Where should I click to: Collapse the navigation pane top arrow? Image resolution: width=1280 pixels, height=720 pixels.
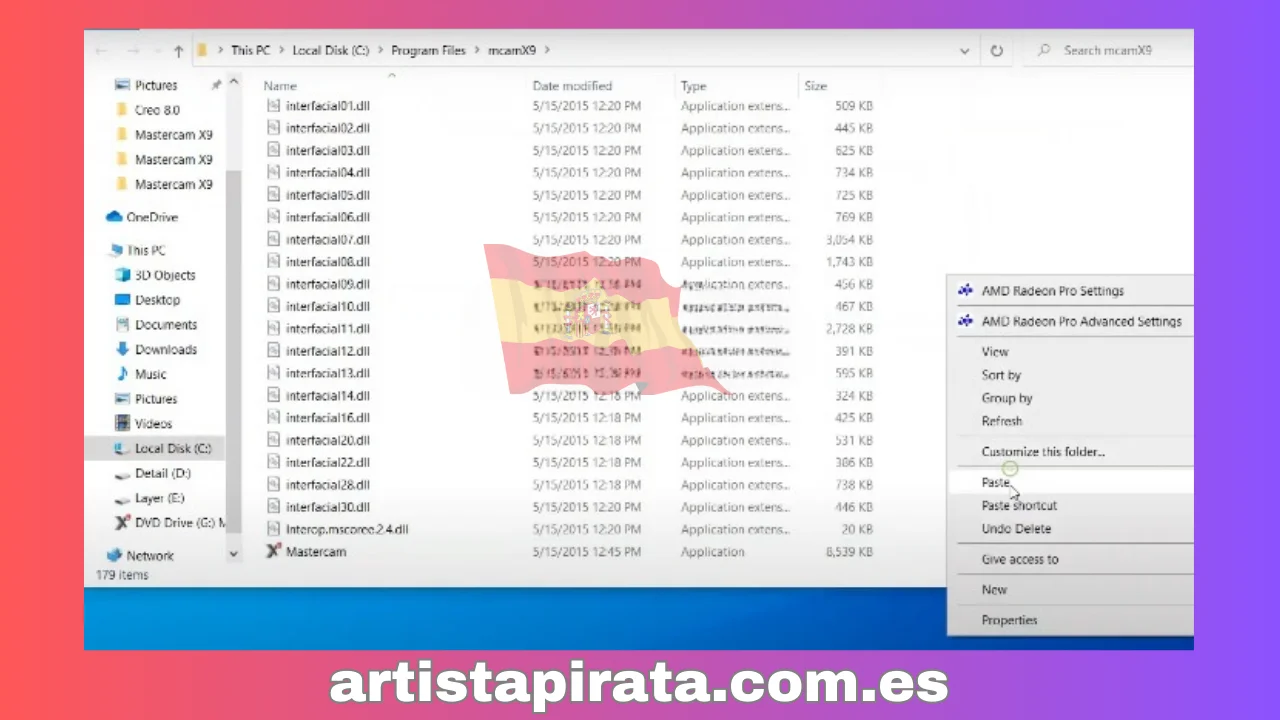tap(234, 84)
